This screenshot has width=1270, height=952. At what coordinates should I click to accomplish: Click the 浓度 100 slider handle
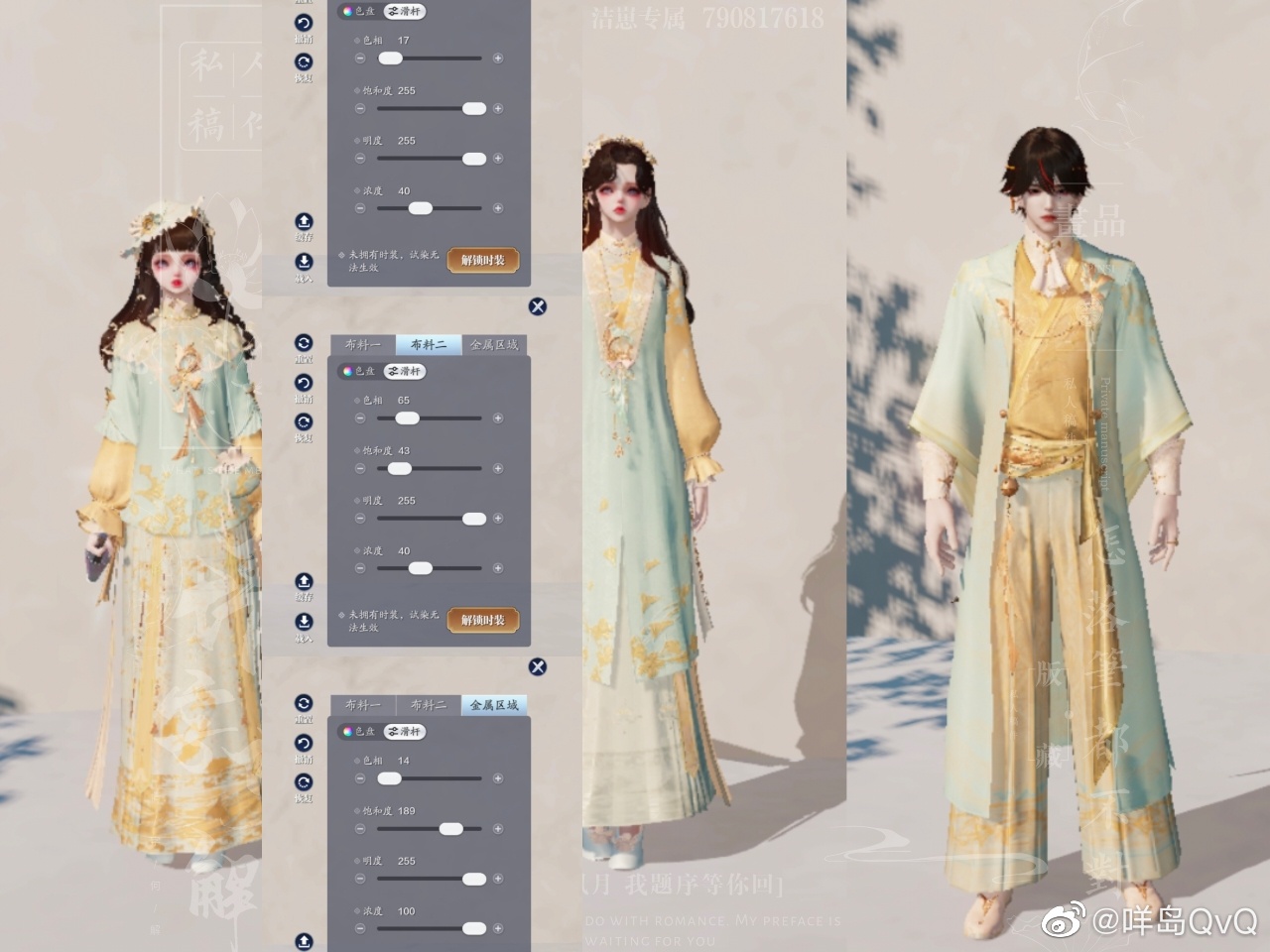[474, 928]
